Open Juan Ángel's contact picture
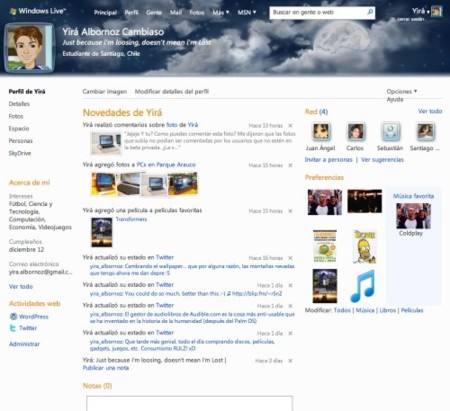450x411 pixels. point(321,131)
